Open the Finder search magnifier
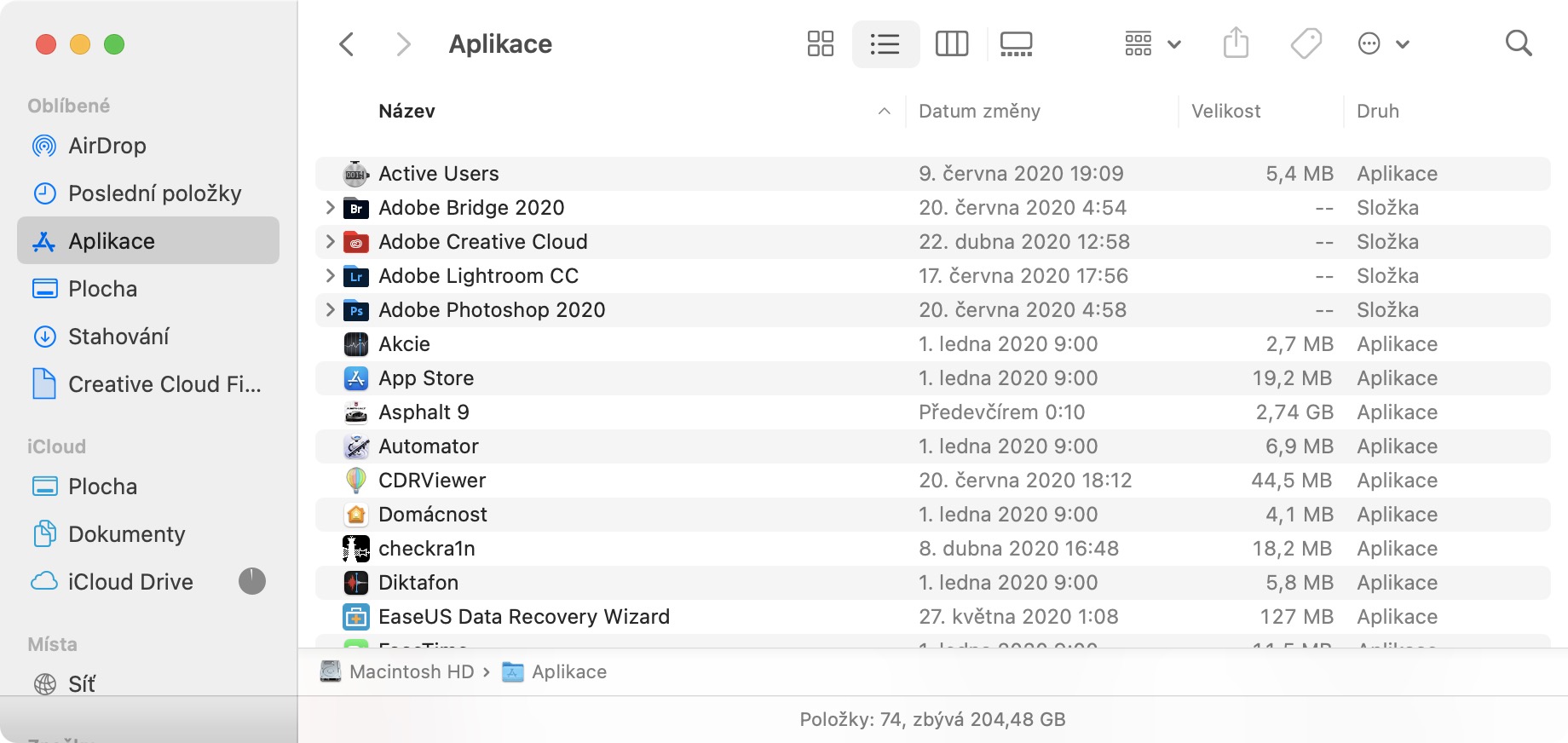Screen dimensions: 1568x743 (x=1519, y=43)
